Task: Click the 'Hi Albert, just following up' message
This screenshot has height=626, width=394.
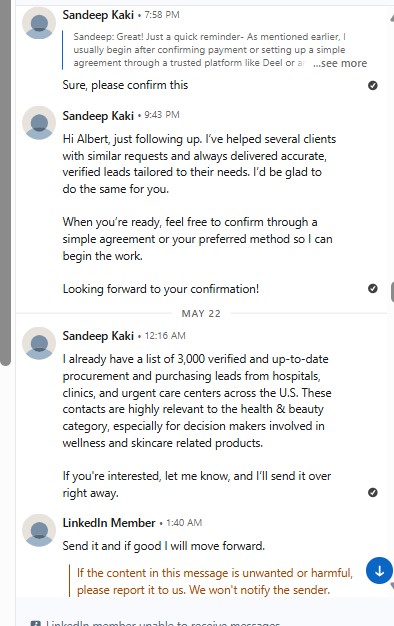Action: coord(199,214)
